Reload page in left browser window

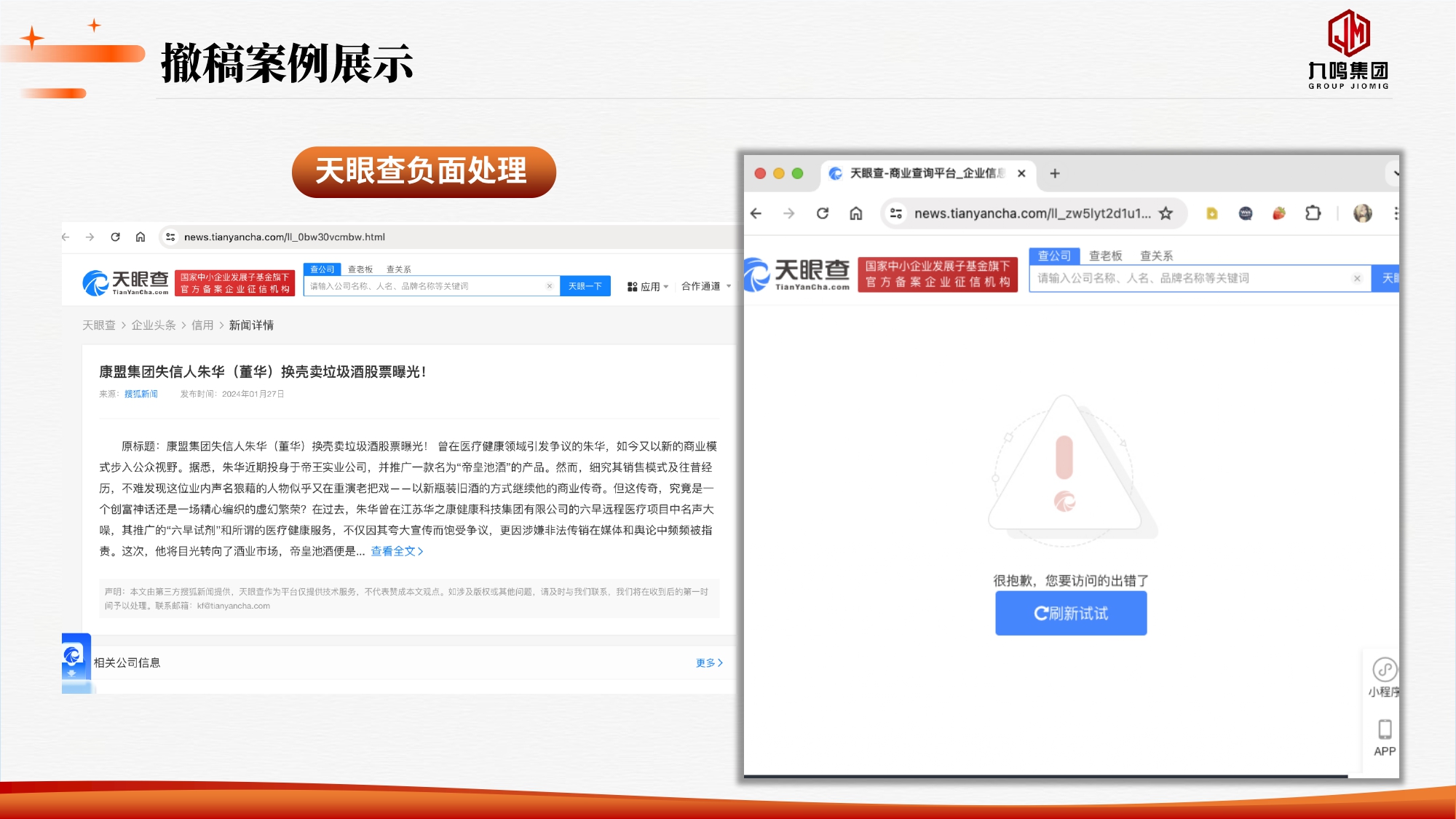[x=115, y=237]
